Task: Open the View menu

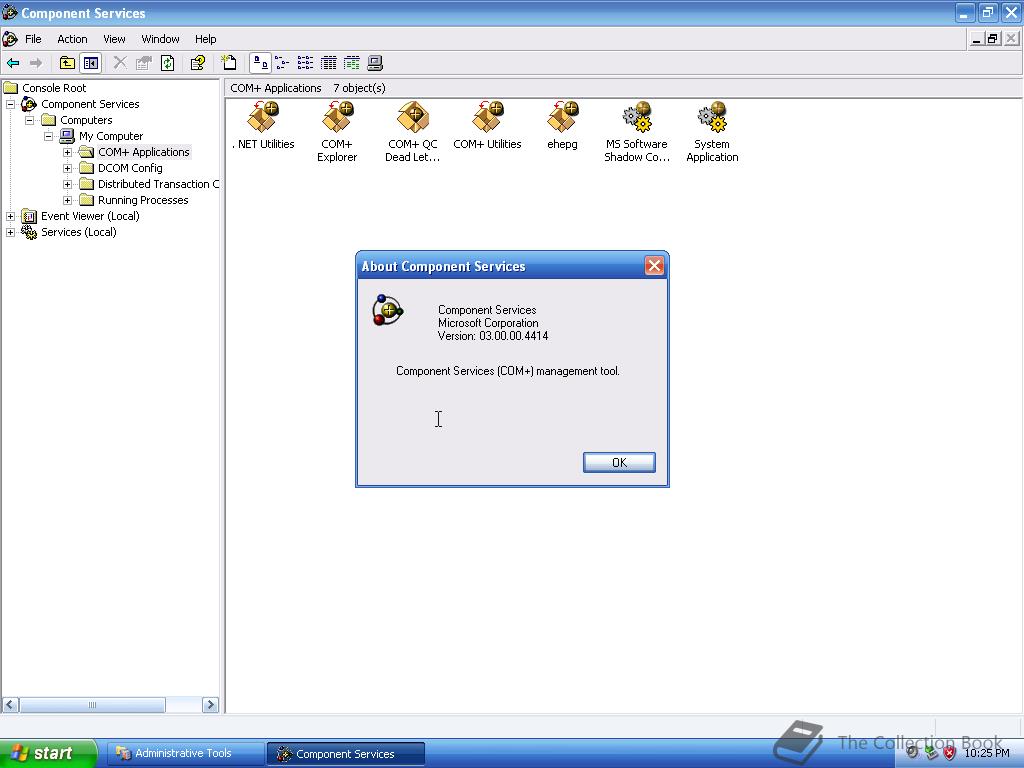Action: point(114,39)
